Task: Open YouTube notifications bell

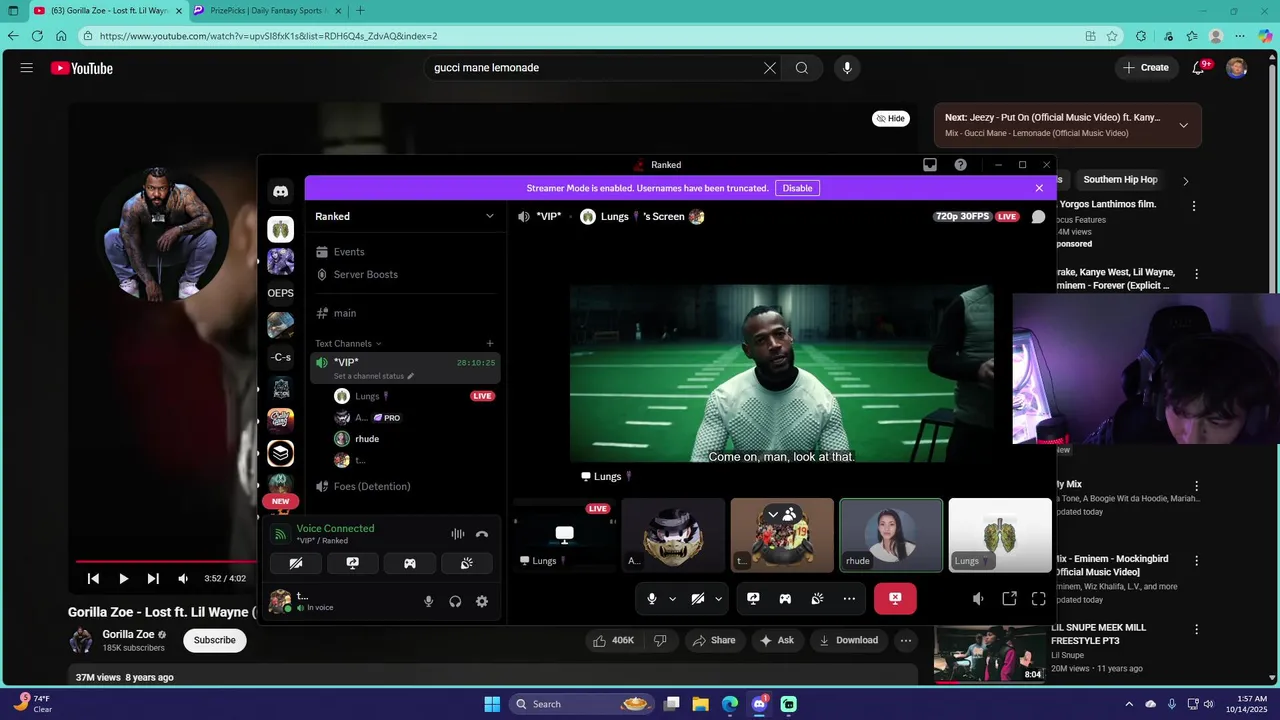Action: coord(1199,68)
